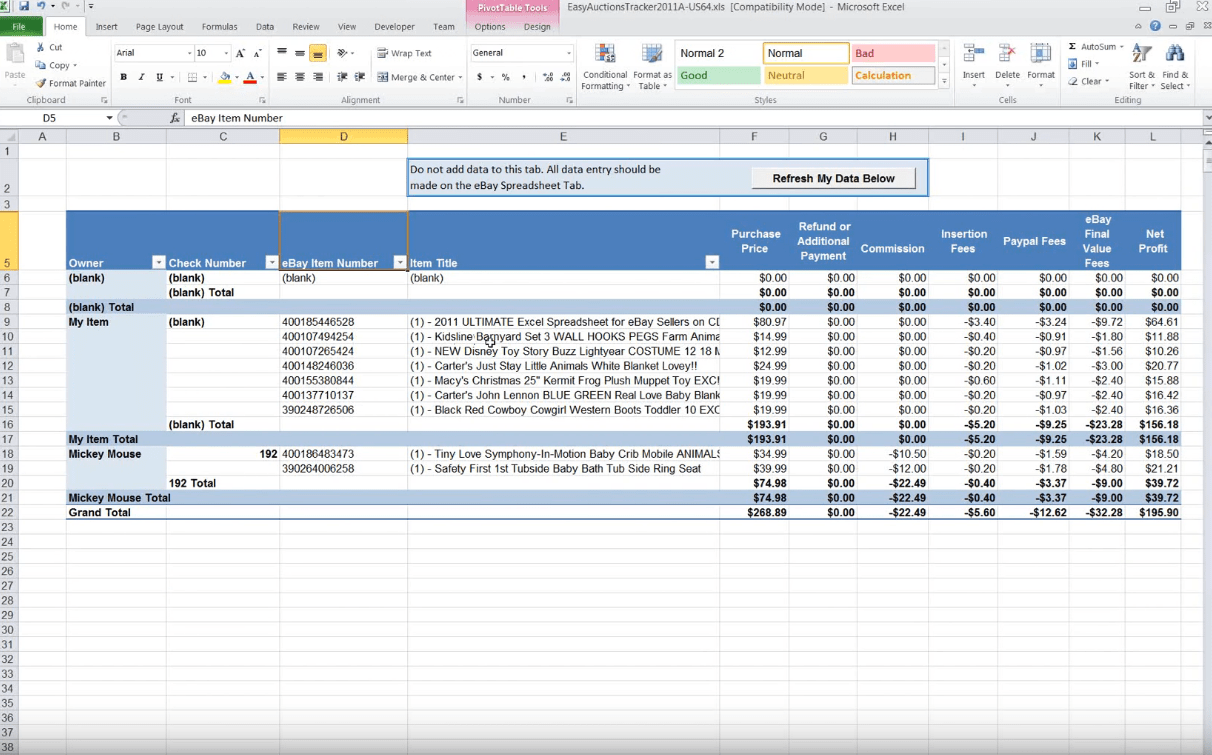The width and height of the screenshot is (1212, 755).
Task: Expand the Item Title filter dropdown
Action: pyautogui.click(x=712, y=263)
